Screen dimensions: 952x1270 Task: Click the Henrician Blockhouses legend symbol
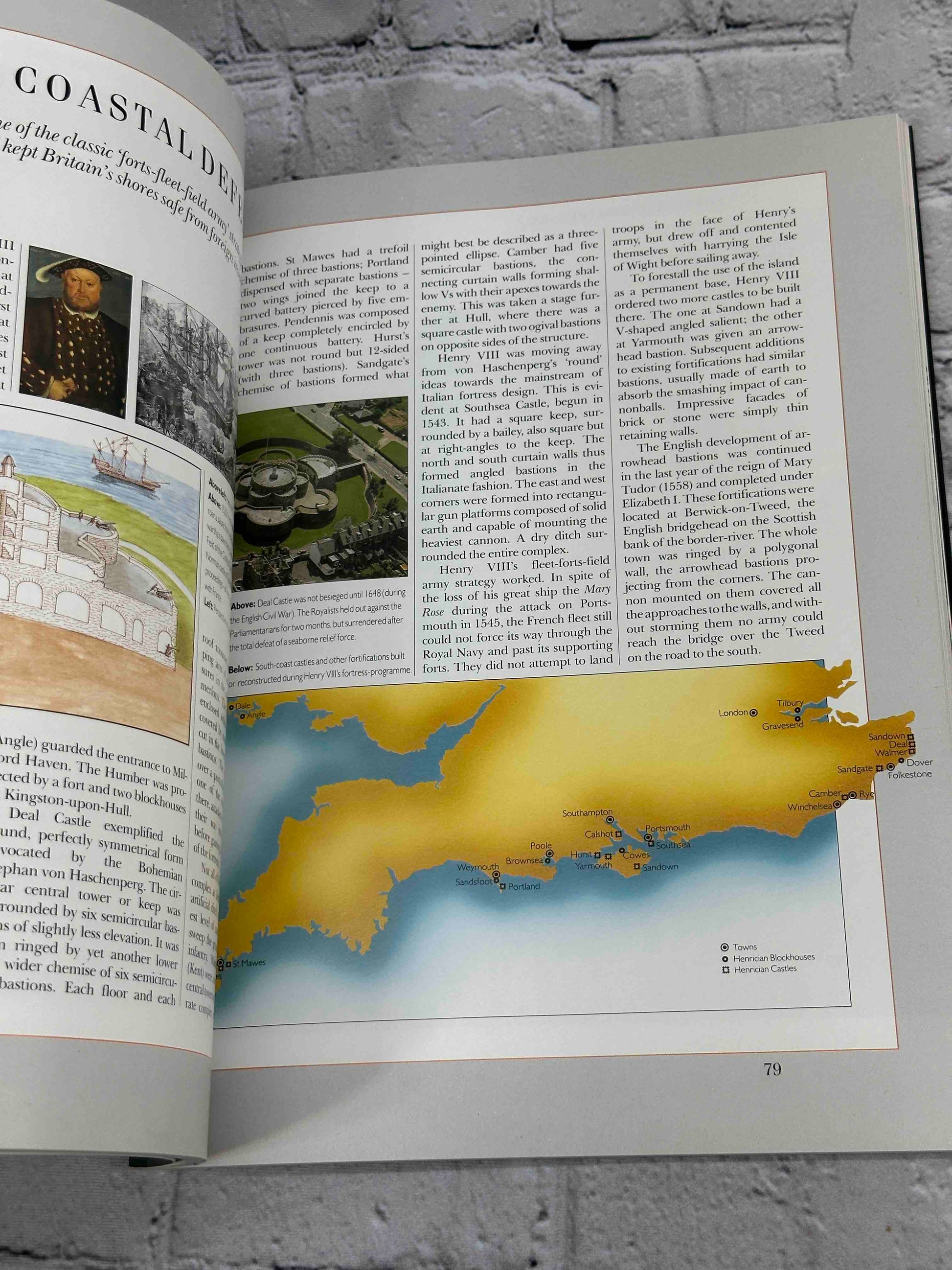point(725,958)
